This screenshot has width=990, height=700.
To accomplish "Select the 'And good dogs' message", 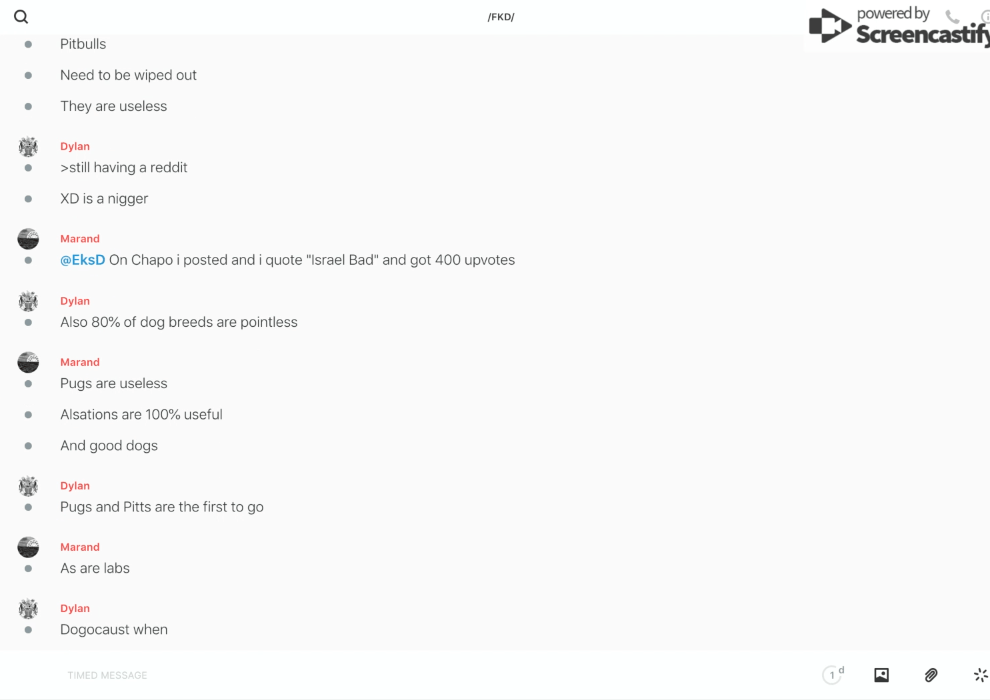I will click(109, 446).
